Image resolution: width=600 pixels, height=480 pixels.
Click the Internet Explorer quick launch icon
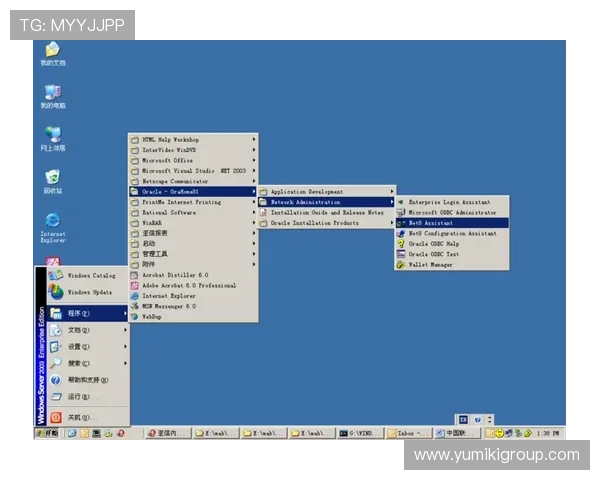[x=72, y=433]
